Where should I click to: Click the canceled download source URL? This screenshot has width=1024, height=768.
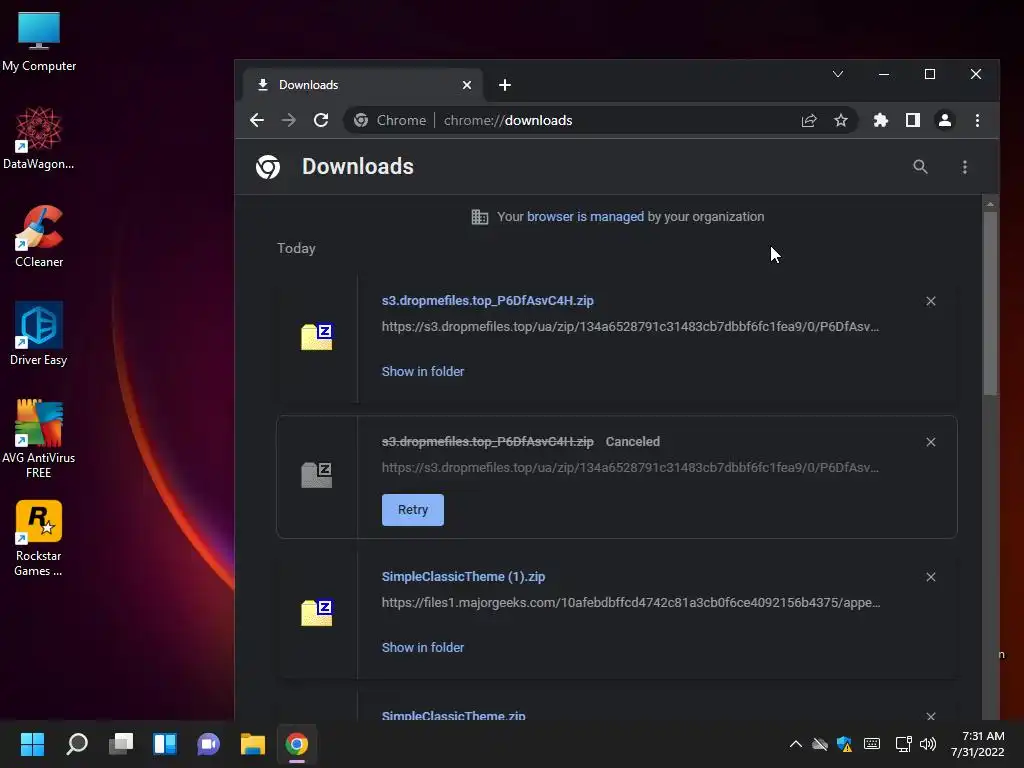pos(630,468)
